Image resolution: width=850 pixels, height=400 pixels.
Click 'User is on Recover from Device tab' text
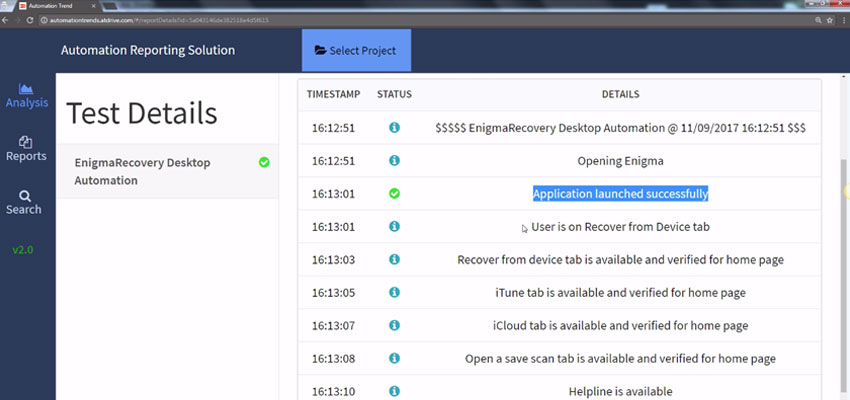620,227
